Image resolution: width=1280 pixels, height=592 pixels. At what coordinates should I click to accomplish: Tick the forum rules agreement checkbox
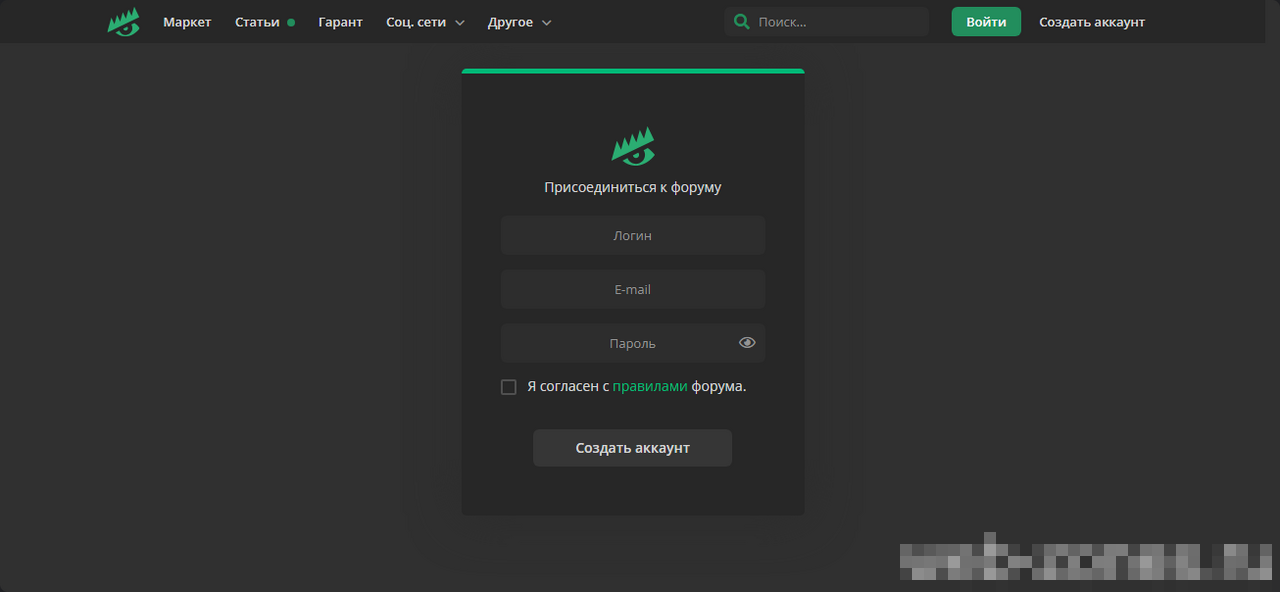(x=509, y=387)
